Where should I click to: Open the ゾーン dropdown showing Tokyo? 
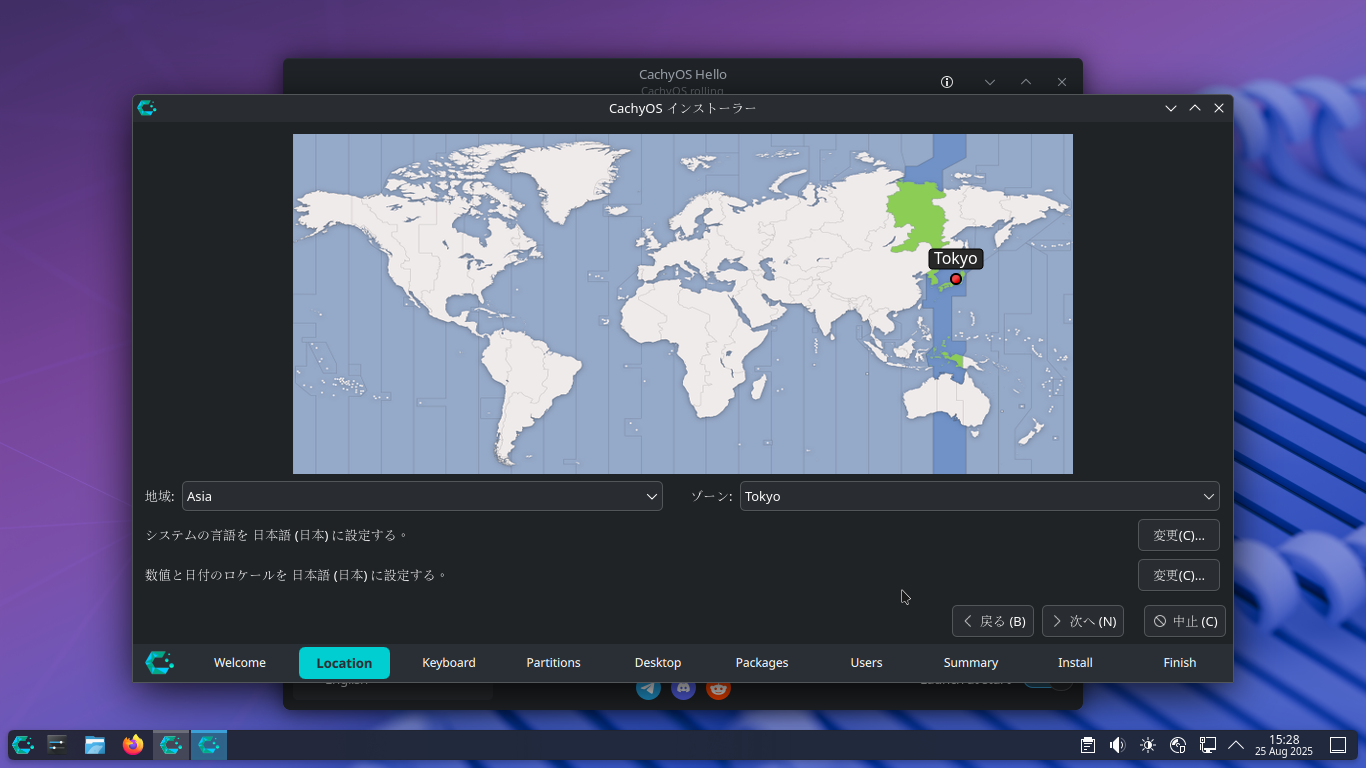click(980, 496)
